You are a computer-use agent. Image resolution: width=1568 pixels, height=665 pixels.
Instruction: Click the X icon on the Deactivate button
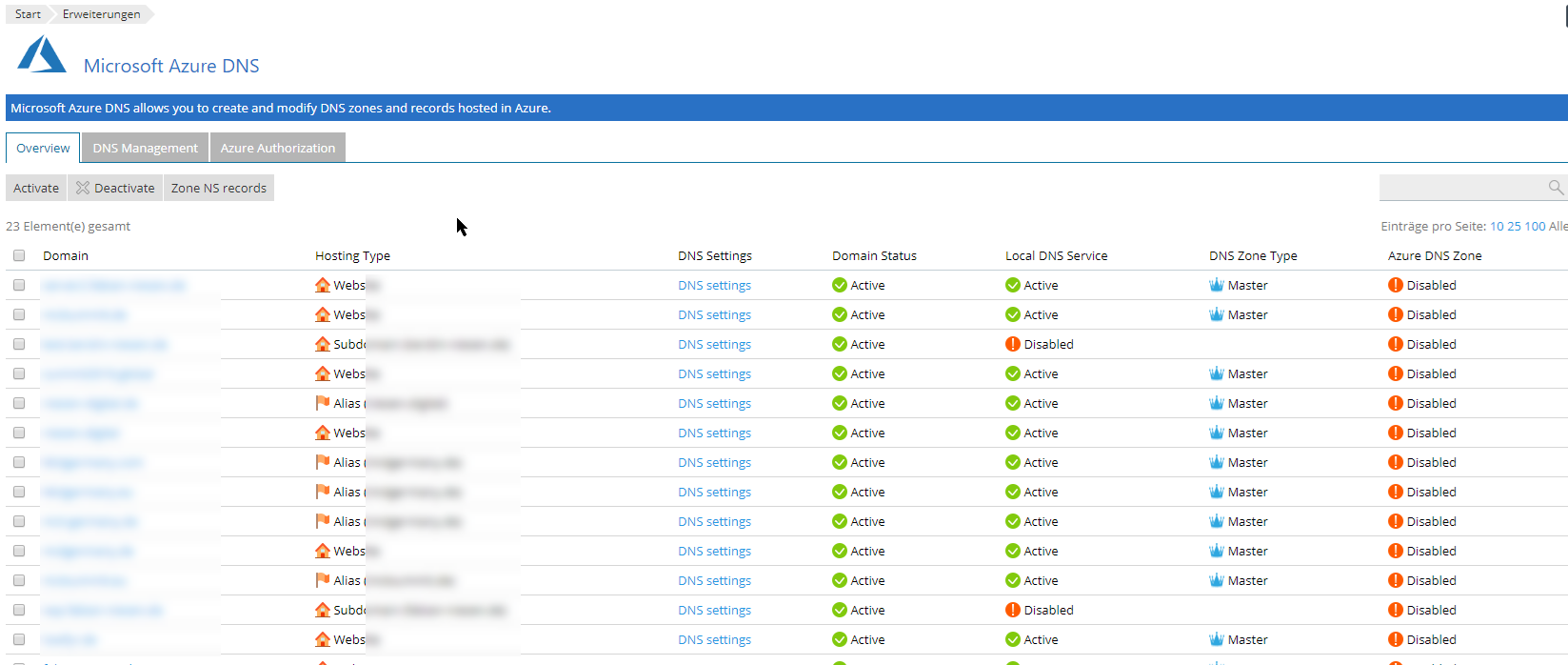(x=83, y=188)
